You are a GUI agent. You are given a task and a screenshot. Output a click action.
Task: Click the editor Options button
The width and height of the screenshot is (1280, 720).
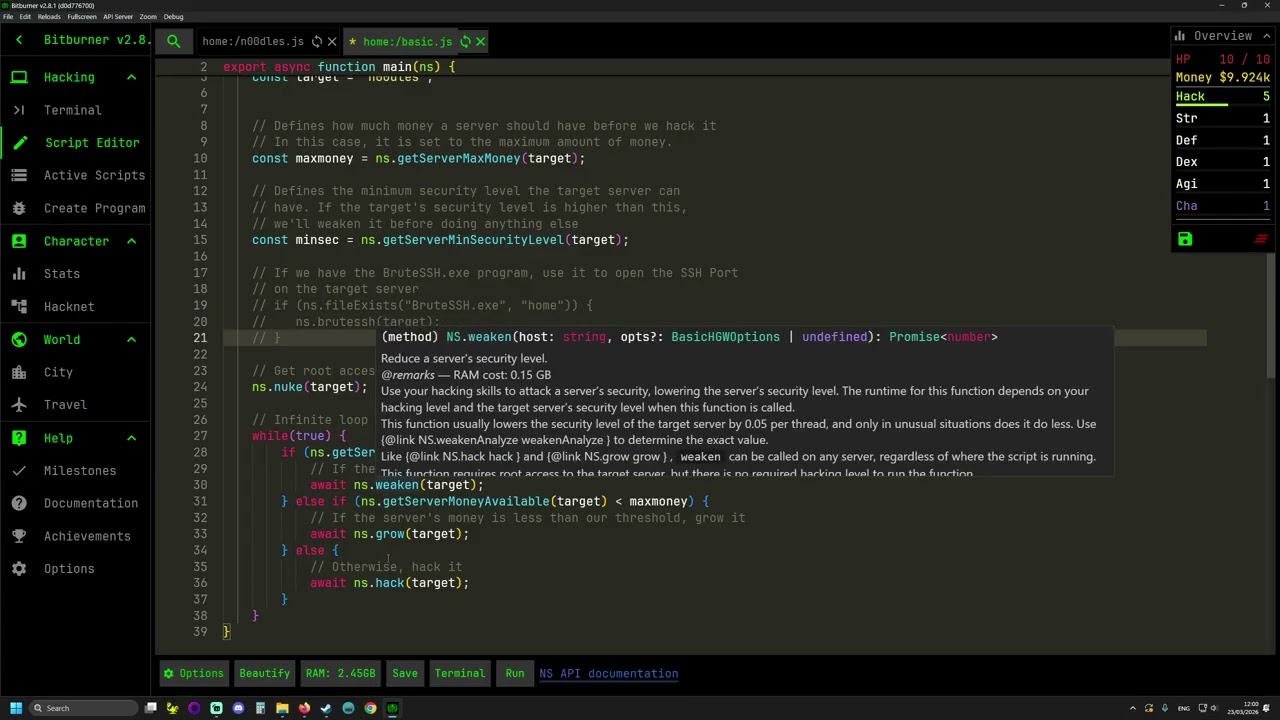click(x=194, y=673)
